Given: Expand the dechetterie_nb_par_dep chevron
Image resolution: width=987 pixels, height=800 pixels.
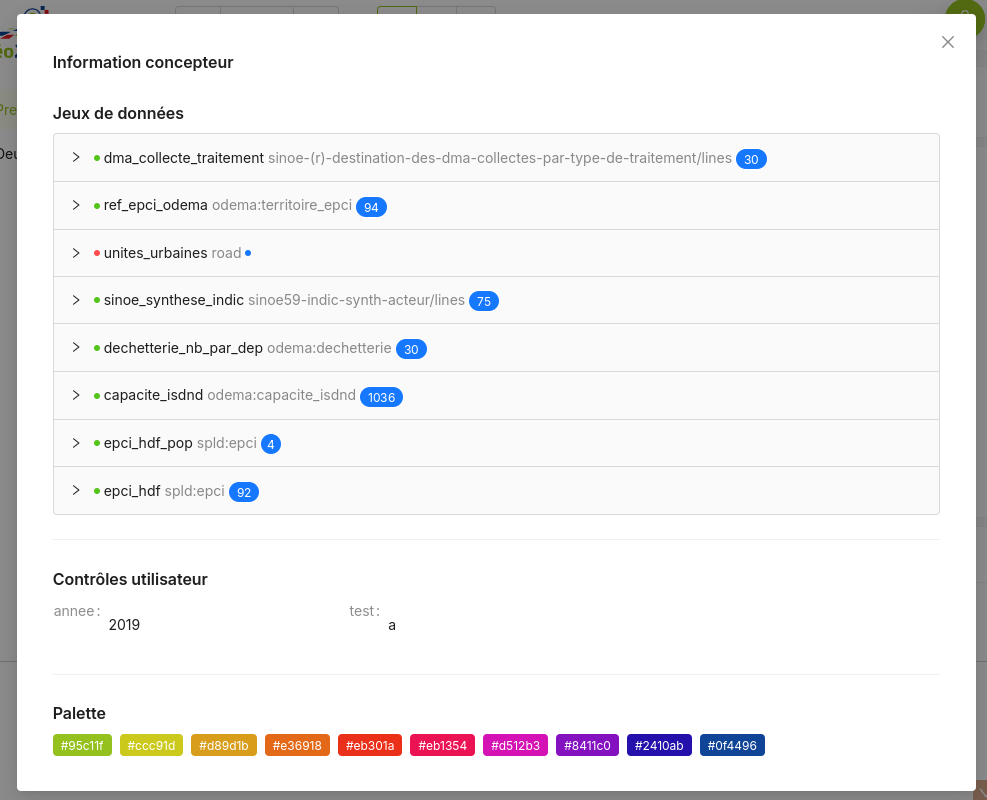Looking at the screenshot, I should point(76,348).
